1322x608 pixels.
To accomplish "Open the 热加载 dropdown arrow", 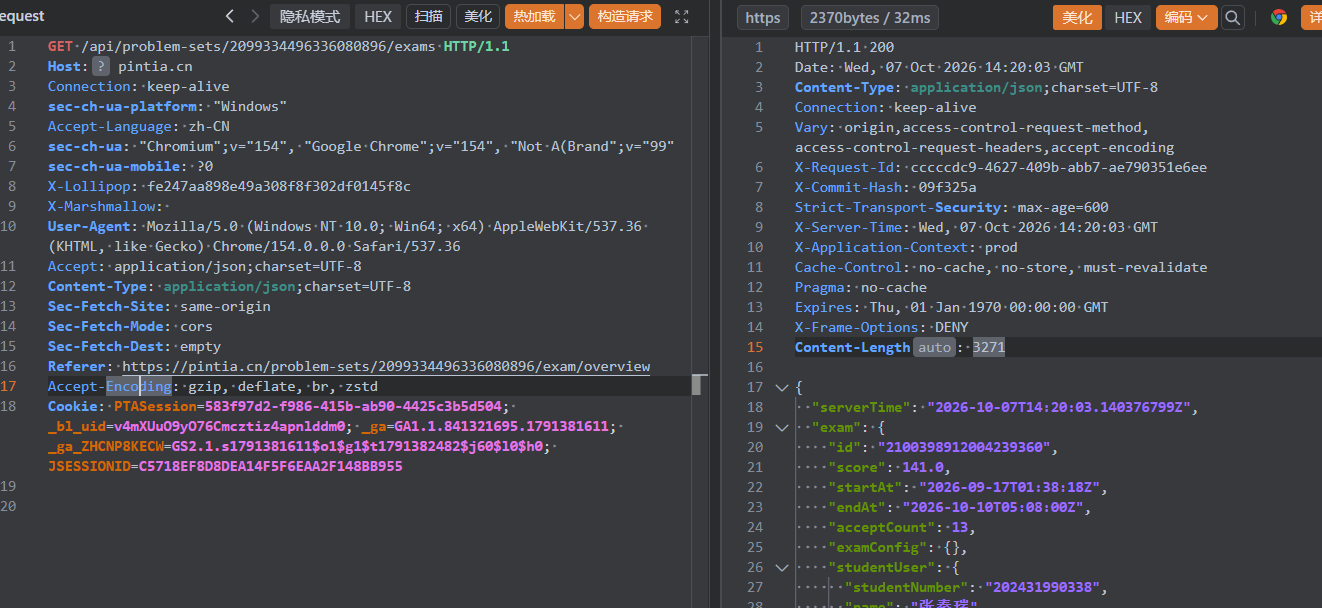I will 574,16.
